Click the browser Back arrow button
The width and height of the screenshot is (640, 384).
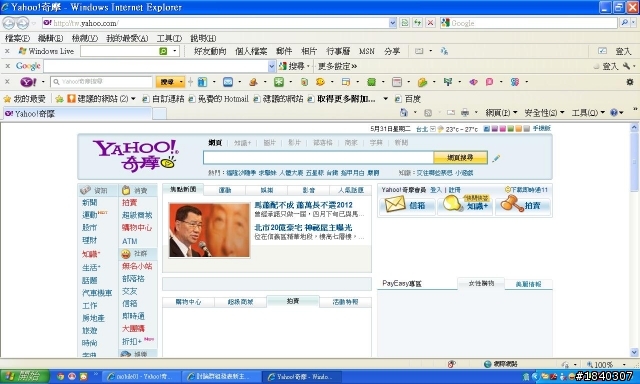(x=8, y=23)
